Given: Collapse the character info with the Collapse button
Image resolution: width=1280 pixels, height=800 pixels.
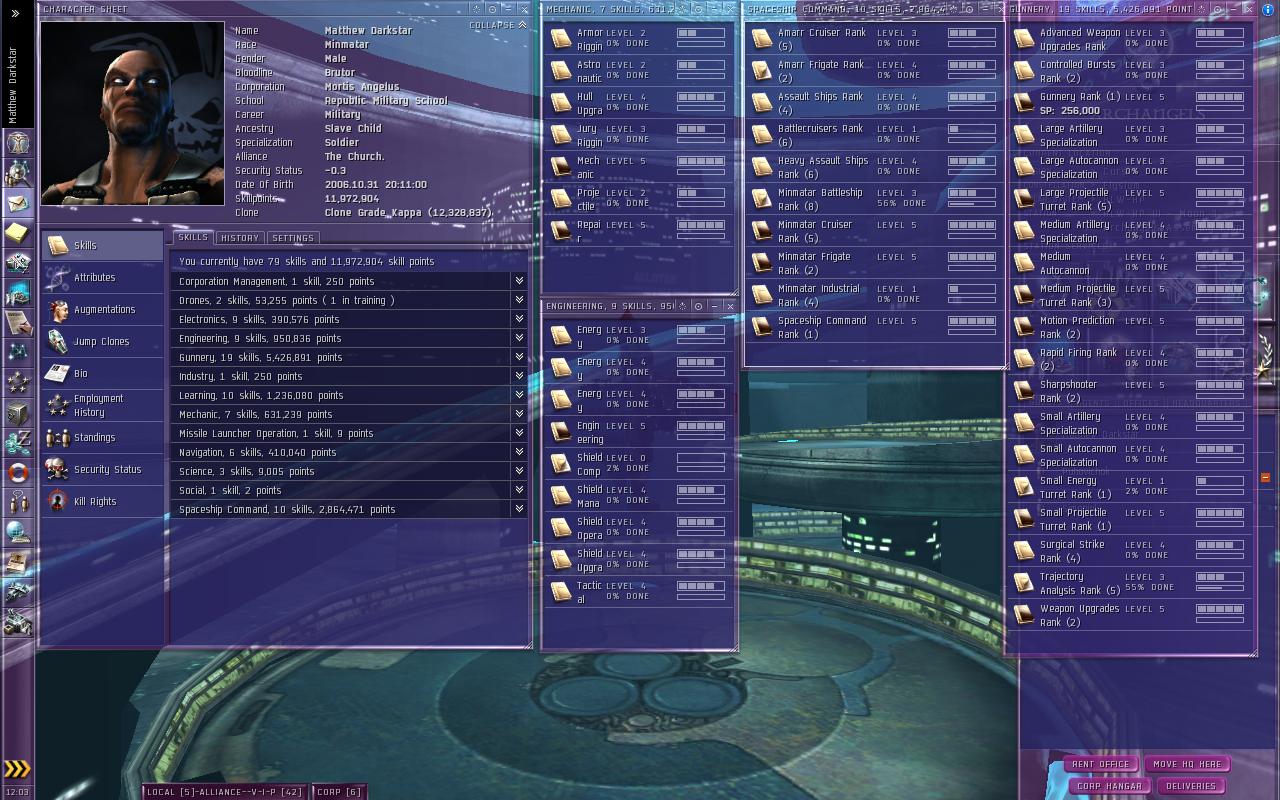Looking at the screenshot, I should point(497,25).
